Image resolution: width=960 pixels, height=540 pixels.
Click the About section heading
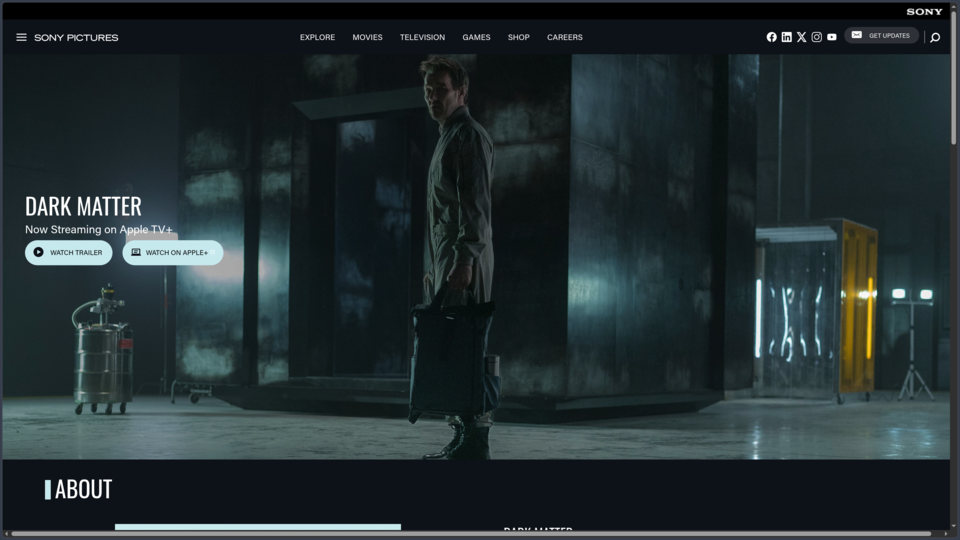pos(83,489)
